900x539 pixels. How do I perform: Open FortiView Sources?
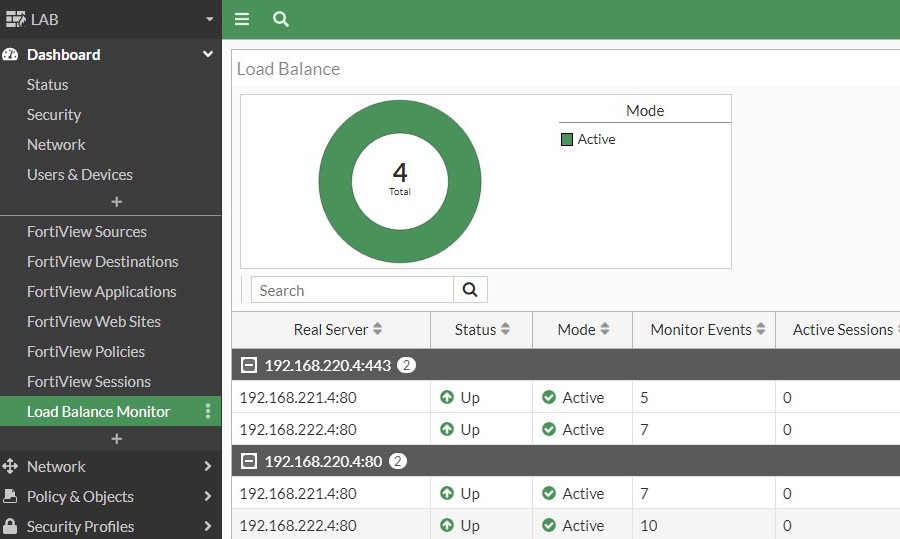point(87,231)
